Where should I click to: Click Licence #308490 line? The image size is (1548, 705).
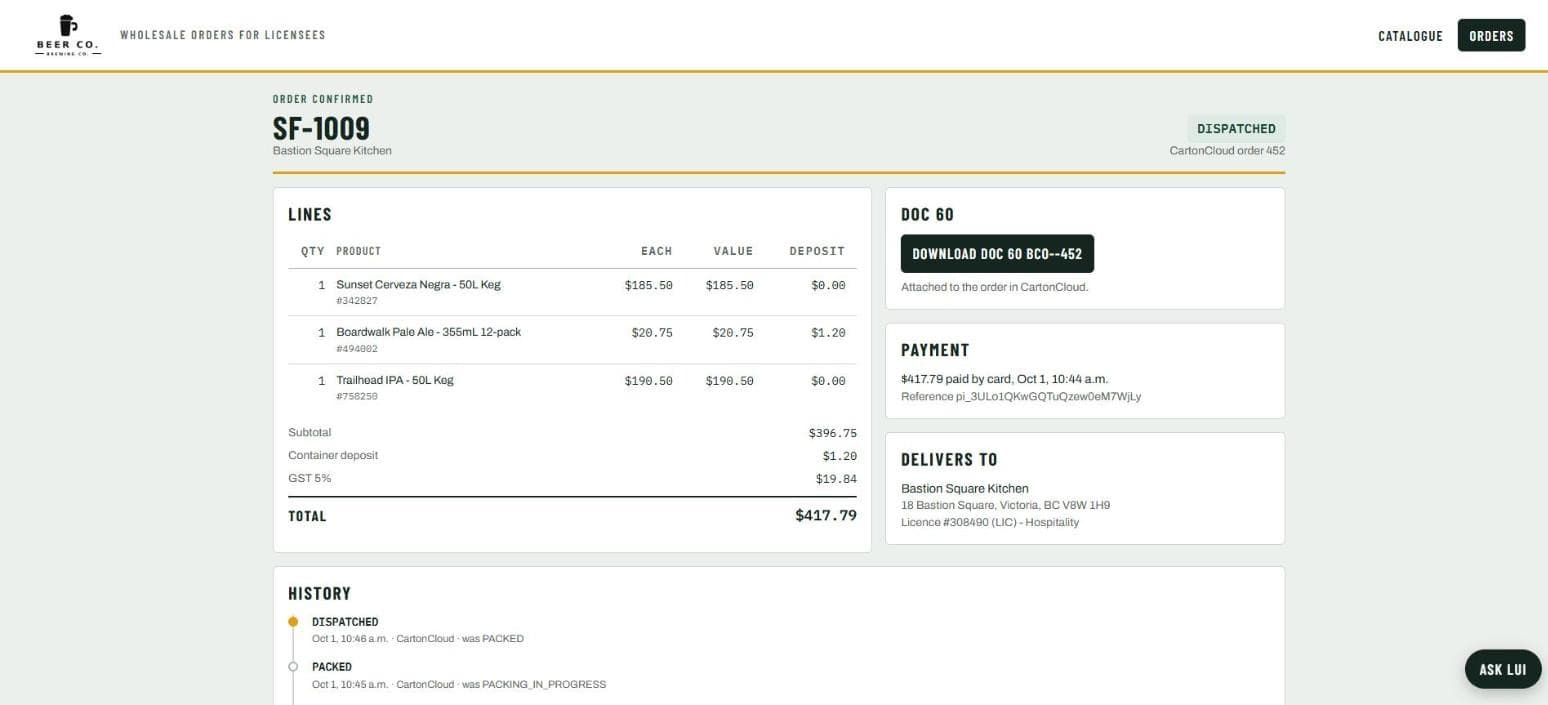990,522
